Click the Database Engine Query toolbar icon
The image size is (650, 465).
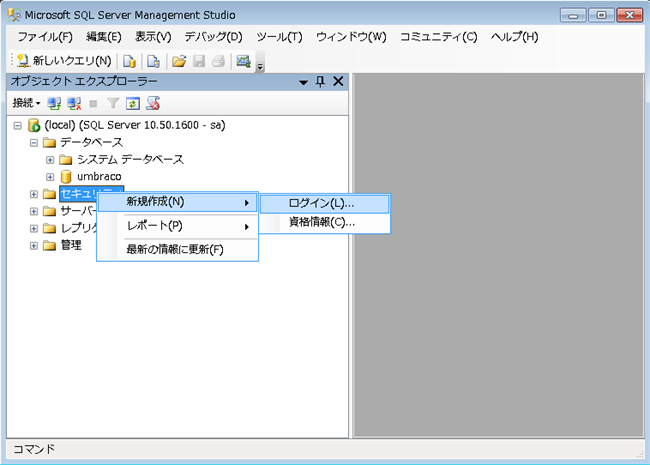pyautogui.click(x=129, y=61)
